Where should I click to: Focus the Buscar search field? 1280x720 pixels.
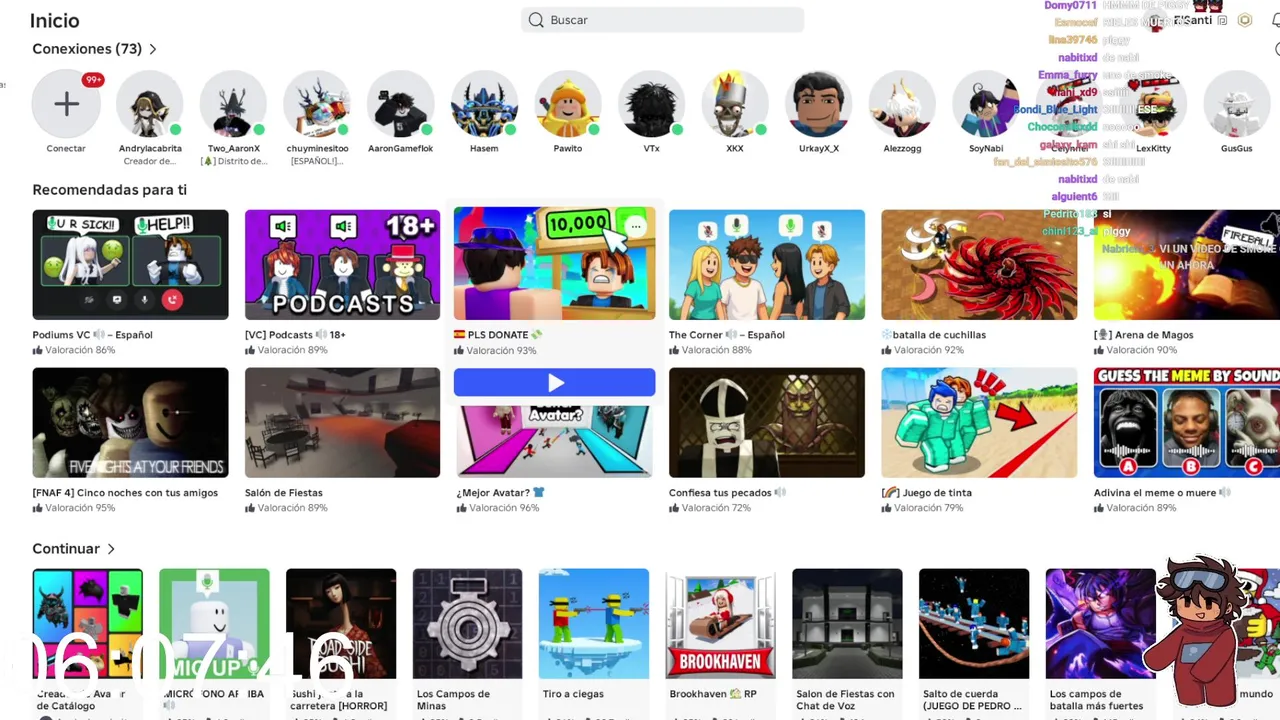pos(663,20)
